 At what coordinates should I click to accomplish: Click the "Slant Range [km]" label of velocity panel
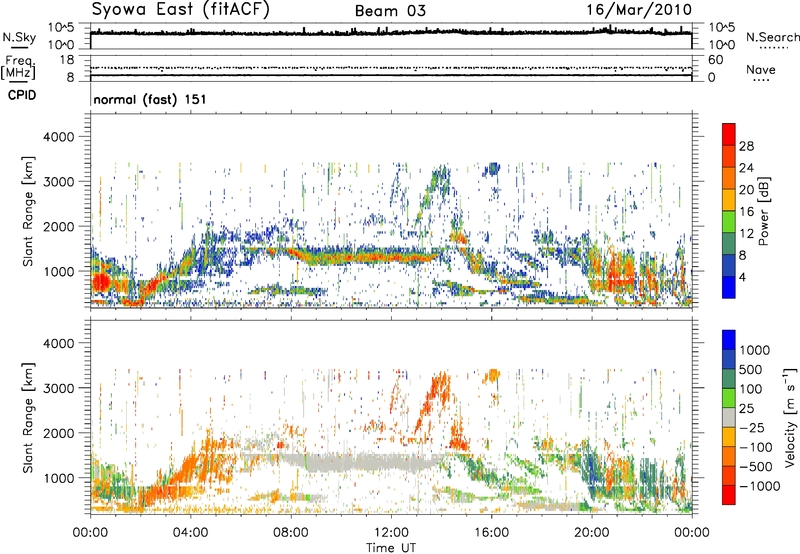coord(28,418)
